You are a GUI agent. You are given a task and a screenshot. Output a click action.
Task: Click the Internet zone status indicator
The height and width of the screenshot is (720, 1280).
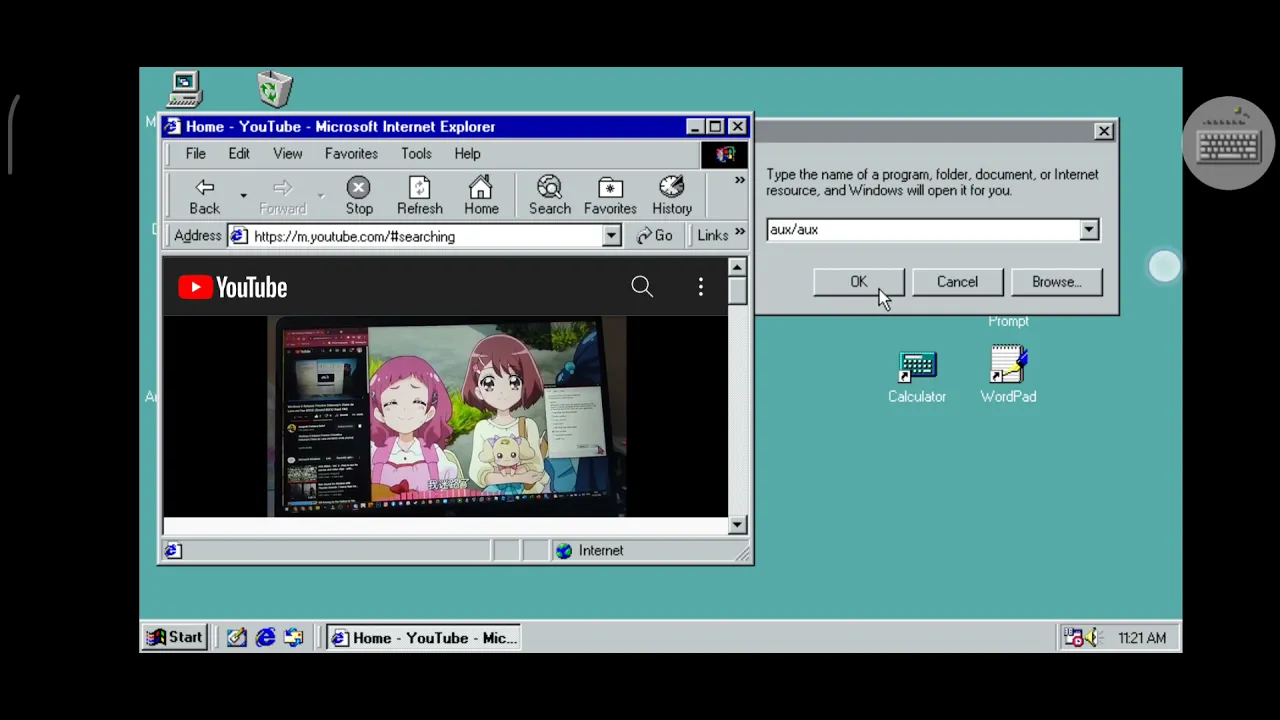click(592, 551)
